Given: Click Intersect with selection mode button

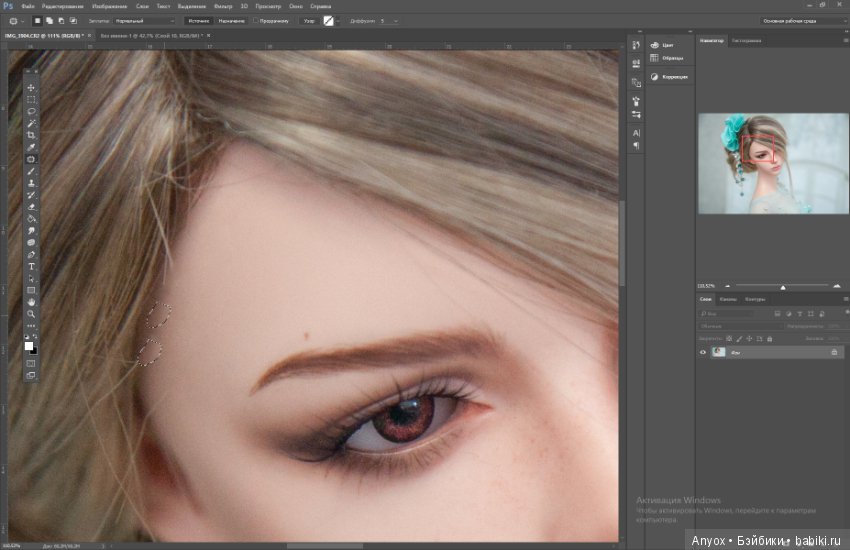Looking at the screenshot, I should coord(73,21).
